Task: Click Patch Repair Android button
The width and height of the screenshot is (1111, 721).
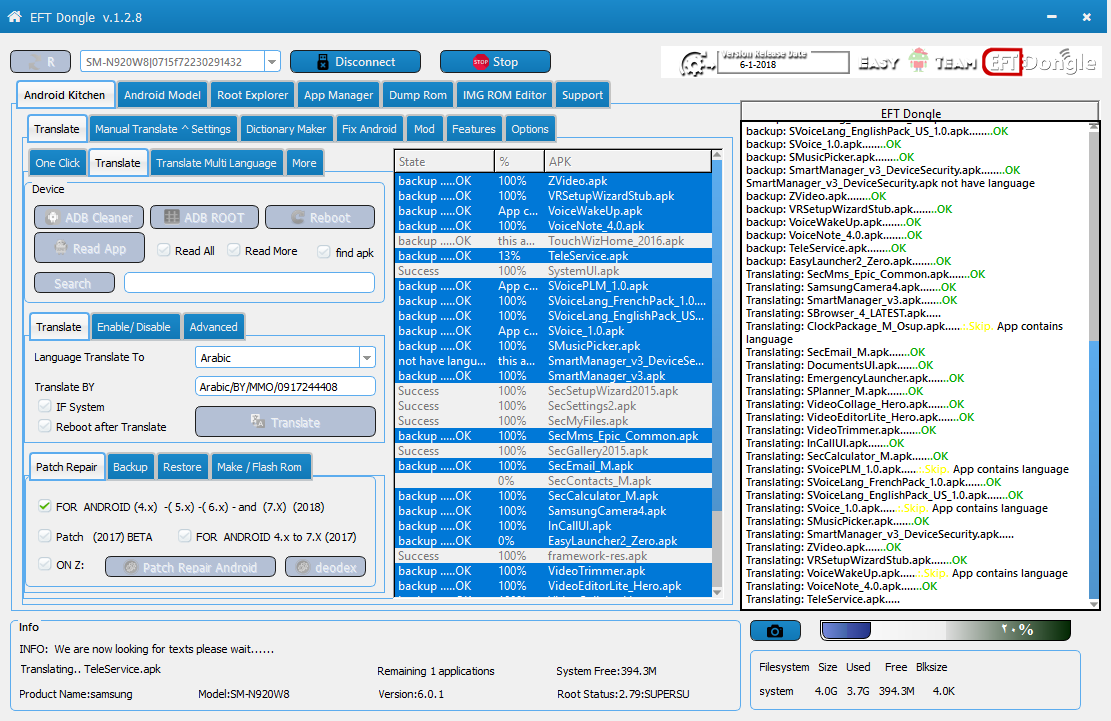Action: tap(190, 567)
